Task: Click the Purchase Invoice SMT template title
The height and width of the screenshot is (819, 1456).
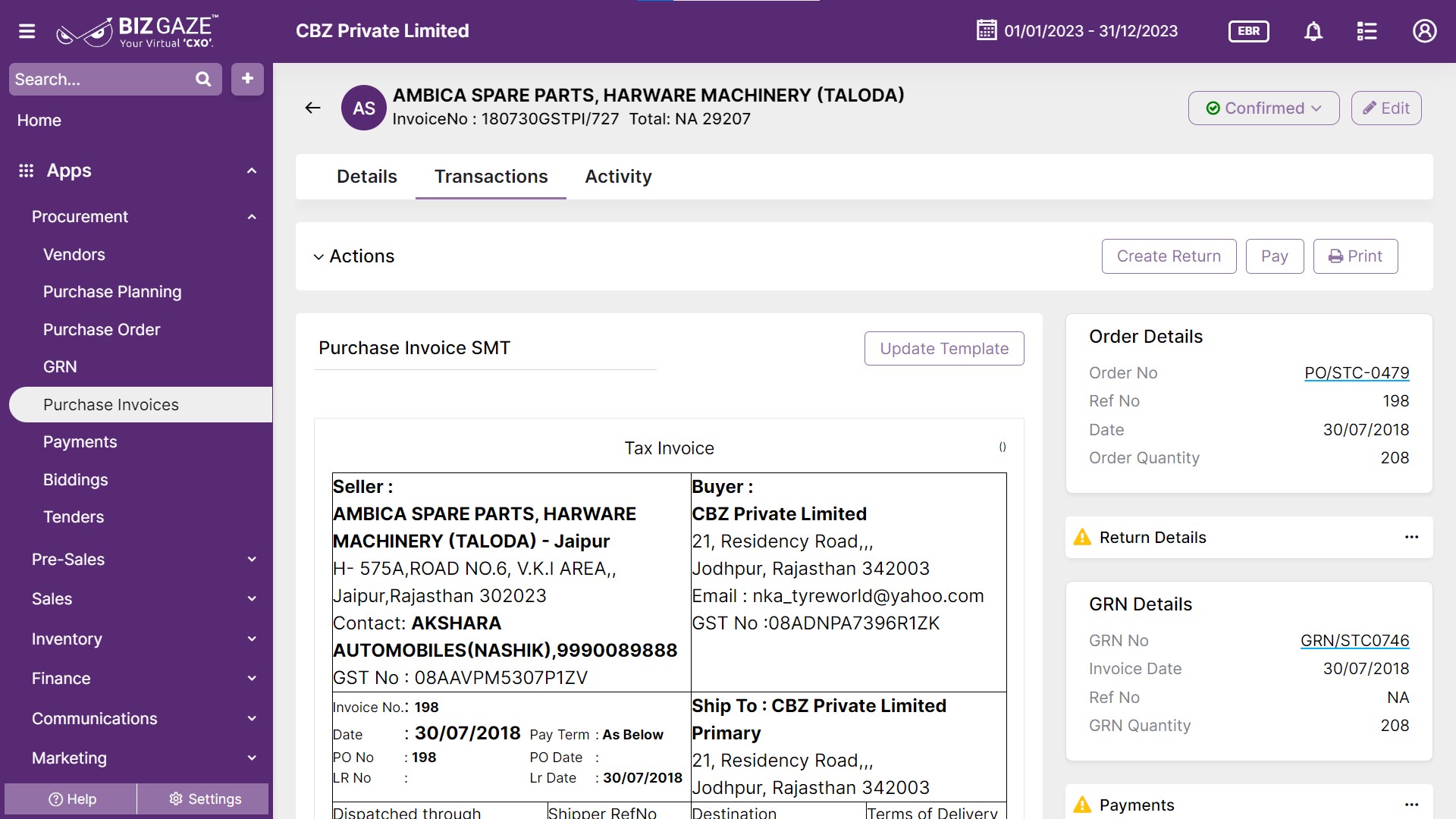Action: [414, 348]
